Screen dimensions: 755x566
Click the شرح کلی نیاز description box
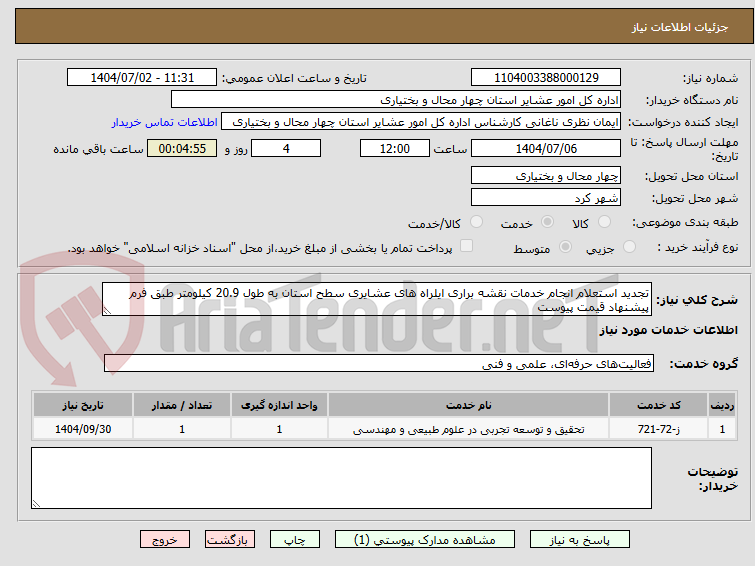pyautogui.click(x=377, y=299)
